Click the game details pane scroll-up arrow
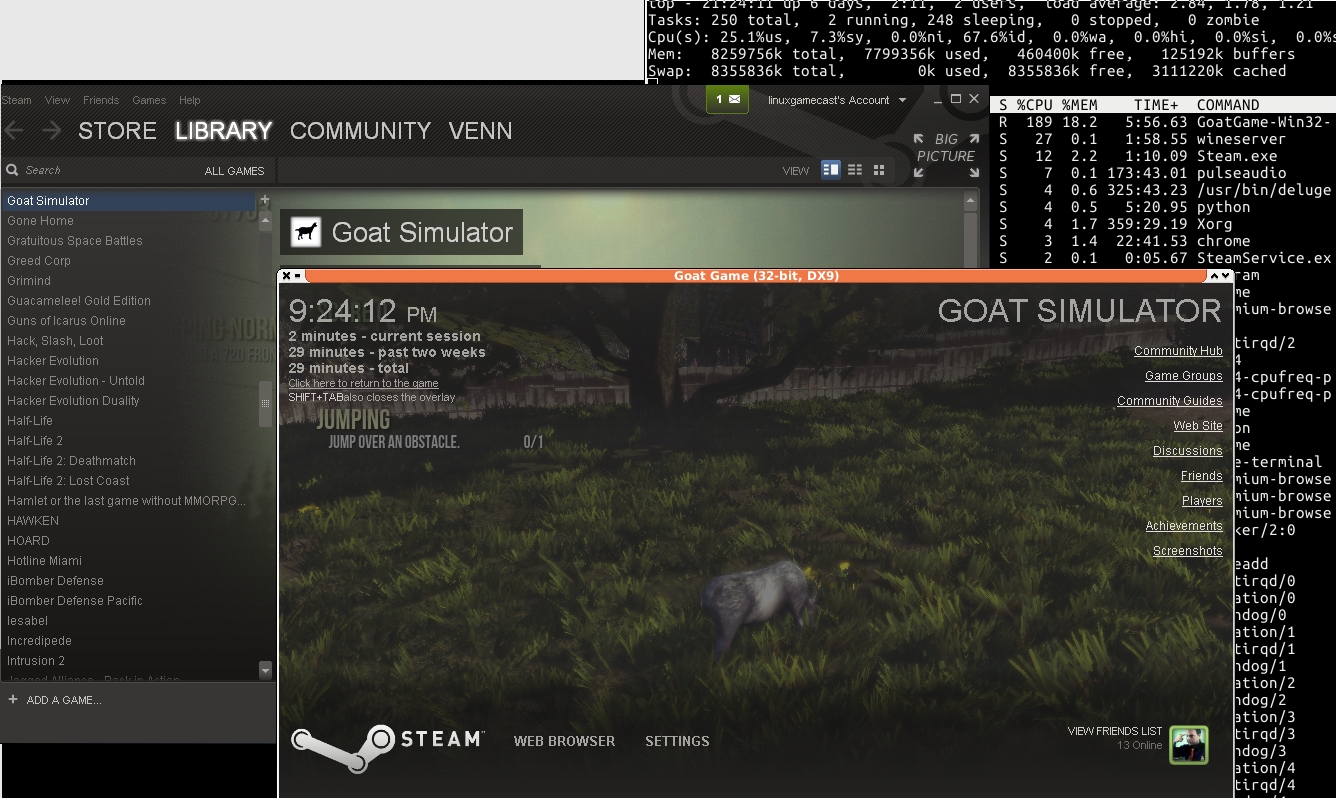The height and width of the screenshot is (798, 1336). pyautogui.click(x=969, y=201)
